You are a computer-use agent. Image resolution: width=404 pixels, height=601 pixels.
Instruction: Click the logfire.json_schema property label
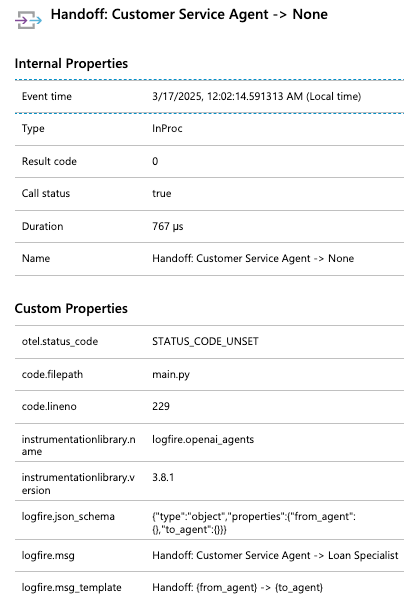pyautogui.click(x=68, y=517)
